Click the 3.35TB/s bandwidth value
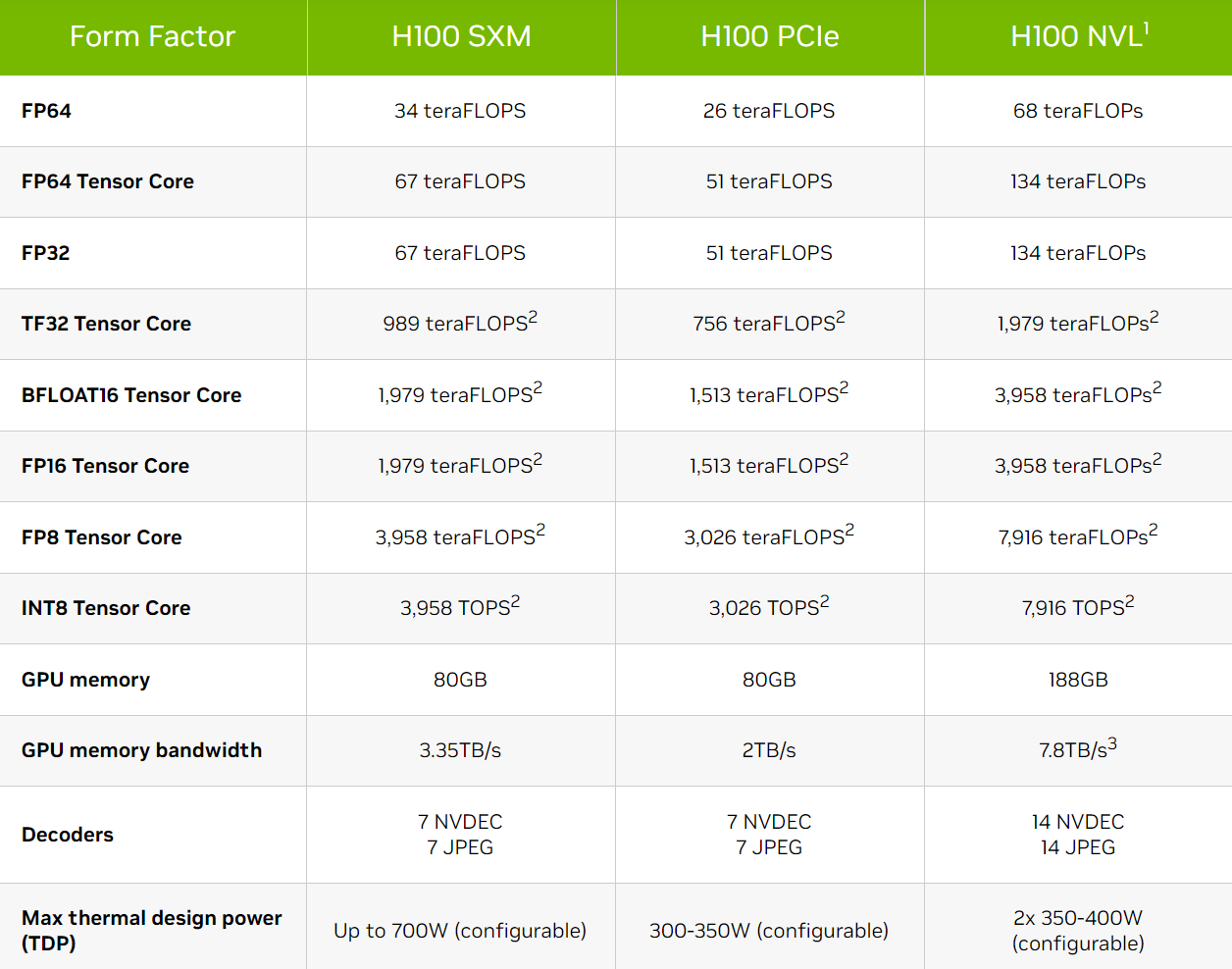The image size is (1232, 969). [x=460, y=750]
